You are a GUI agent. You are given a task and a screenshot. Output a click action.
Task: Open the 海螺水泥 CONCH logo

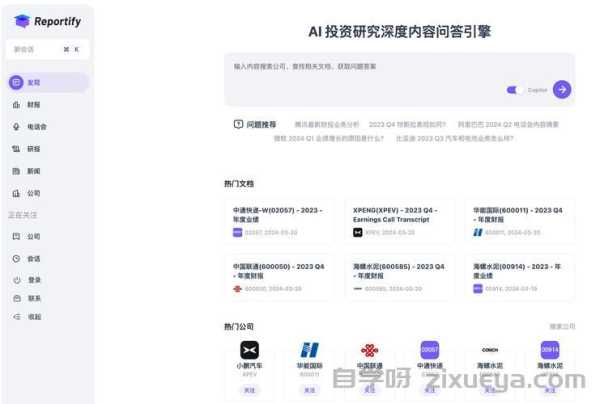click(x=490, y=350)
